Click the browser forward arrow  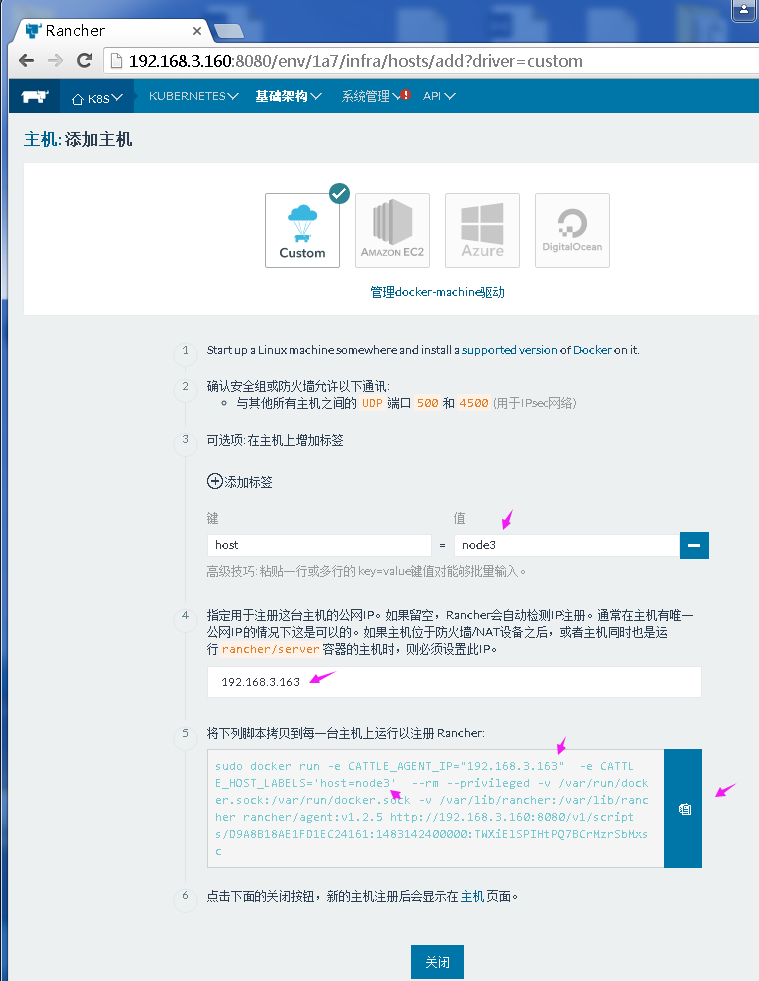click(x=56, y=61)
